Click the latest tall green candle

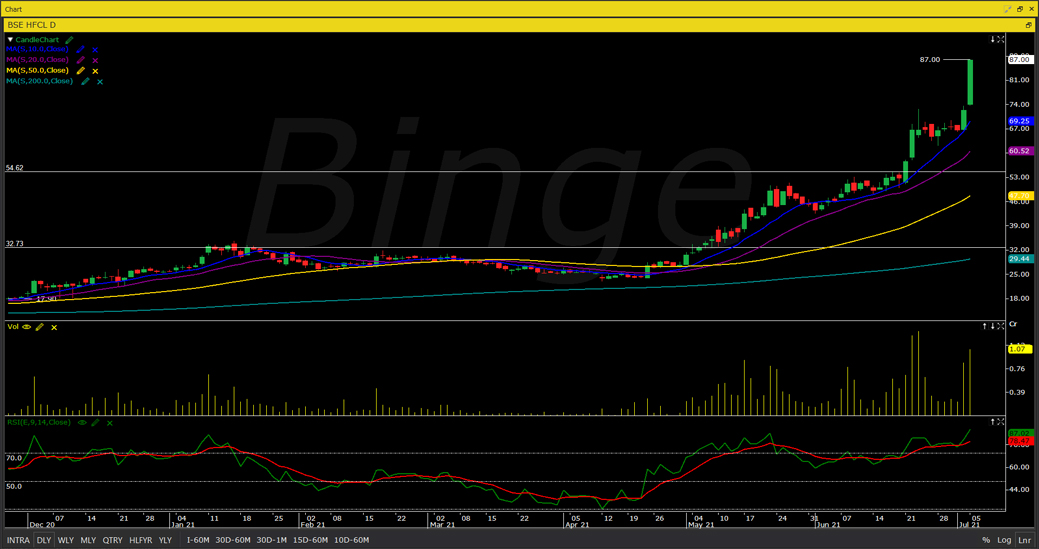click(970, 82)
